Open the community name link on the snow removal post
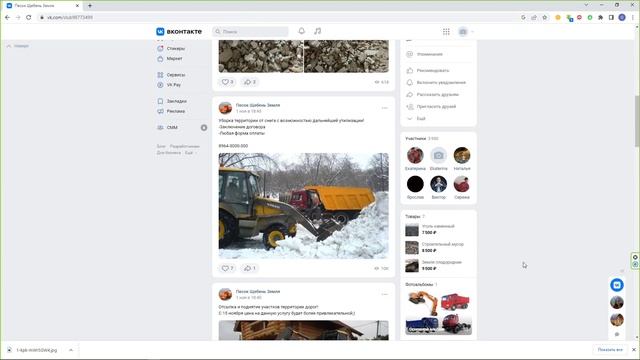640x360 pixels. 258,105
